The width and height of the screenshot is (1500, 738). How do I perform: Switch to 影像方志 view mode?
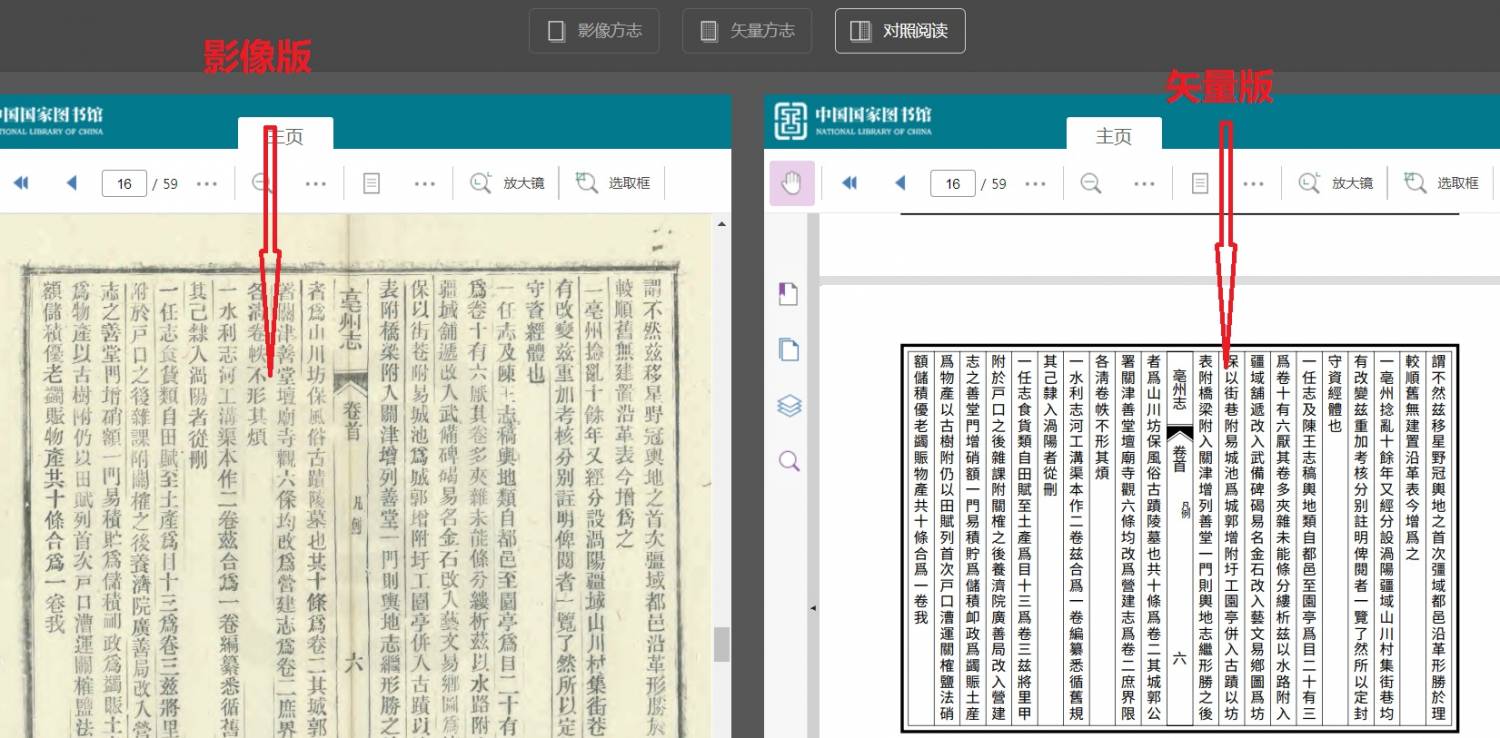pos(594,31)
